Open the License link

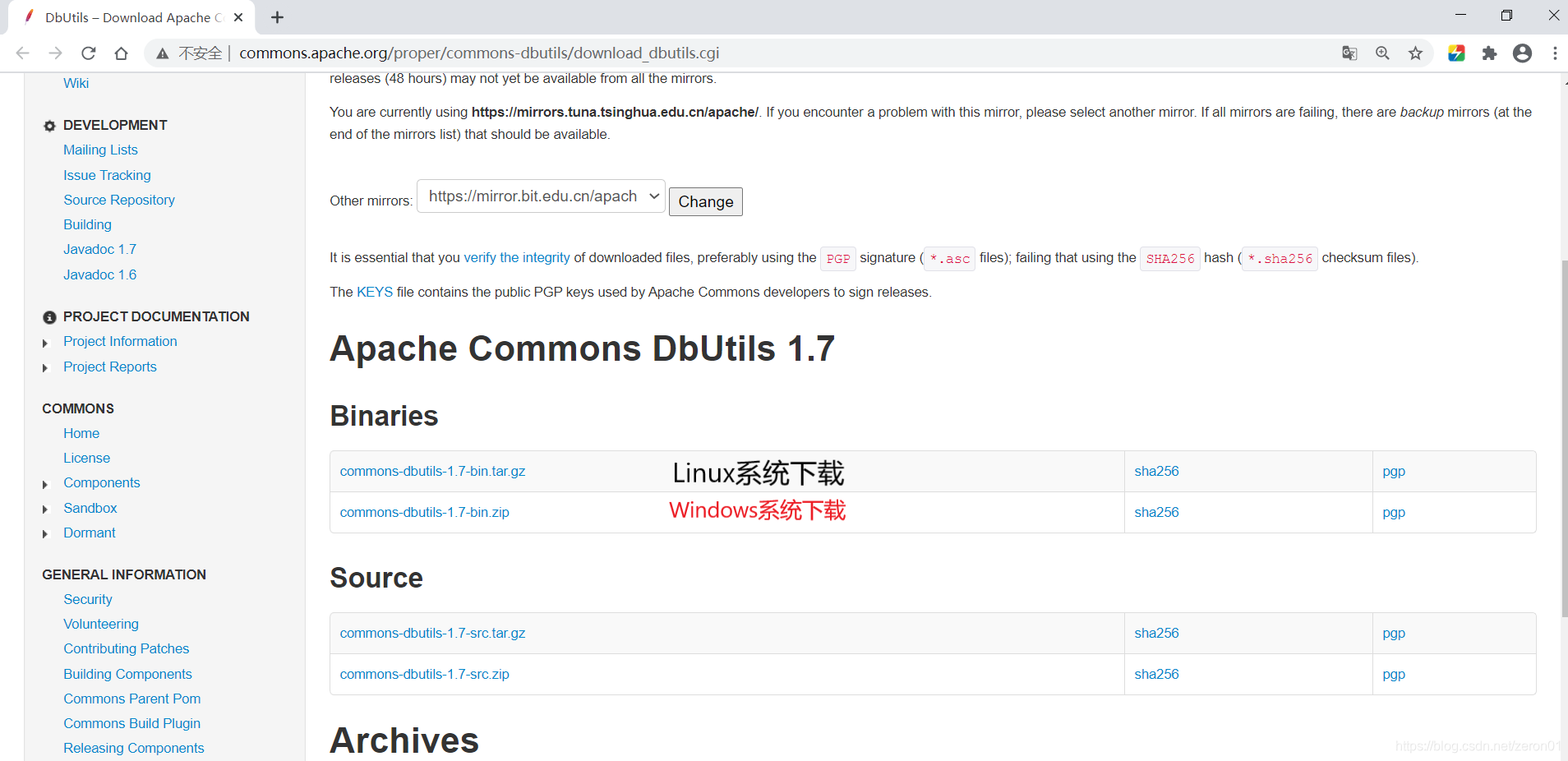[x=86, y=458]
